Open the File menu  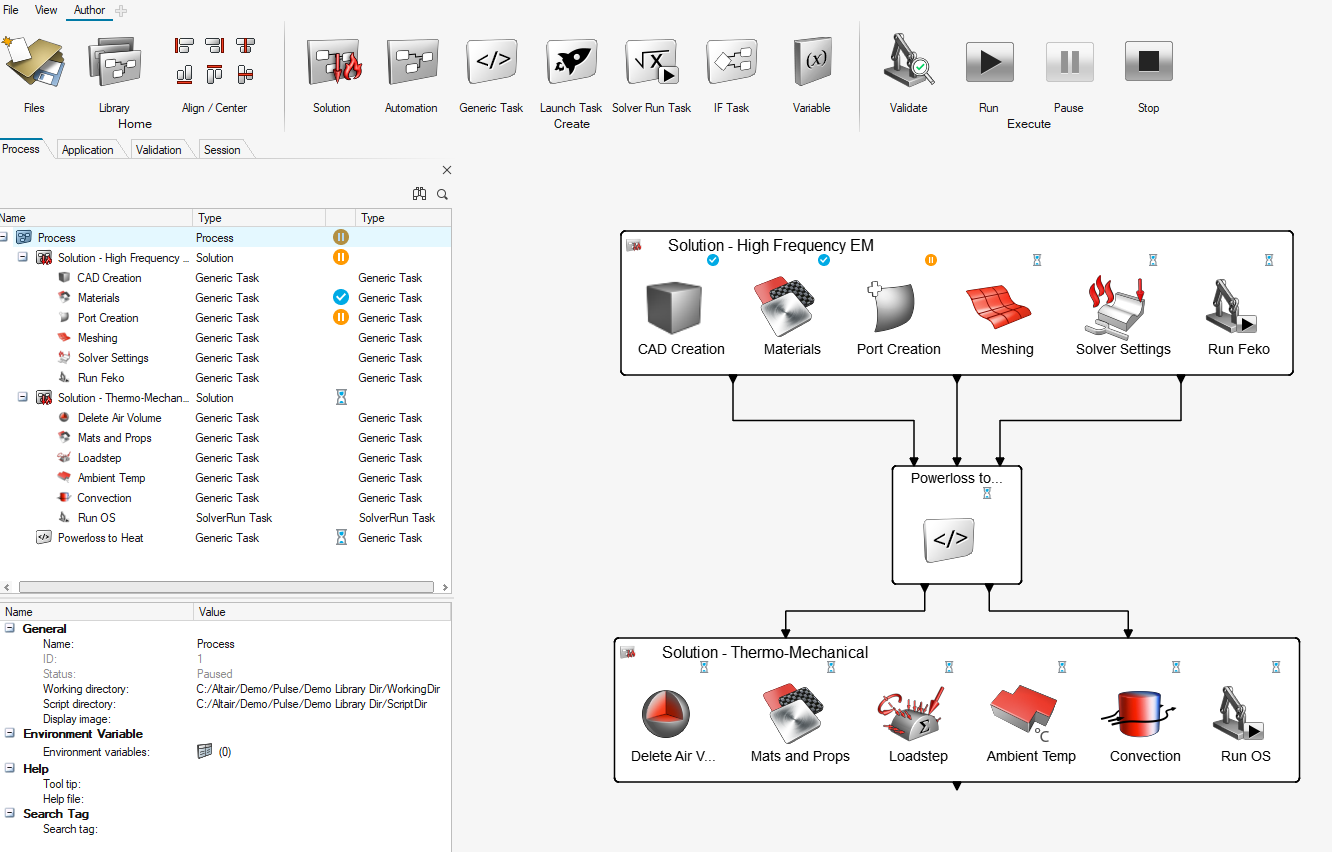pos(11,10)
